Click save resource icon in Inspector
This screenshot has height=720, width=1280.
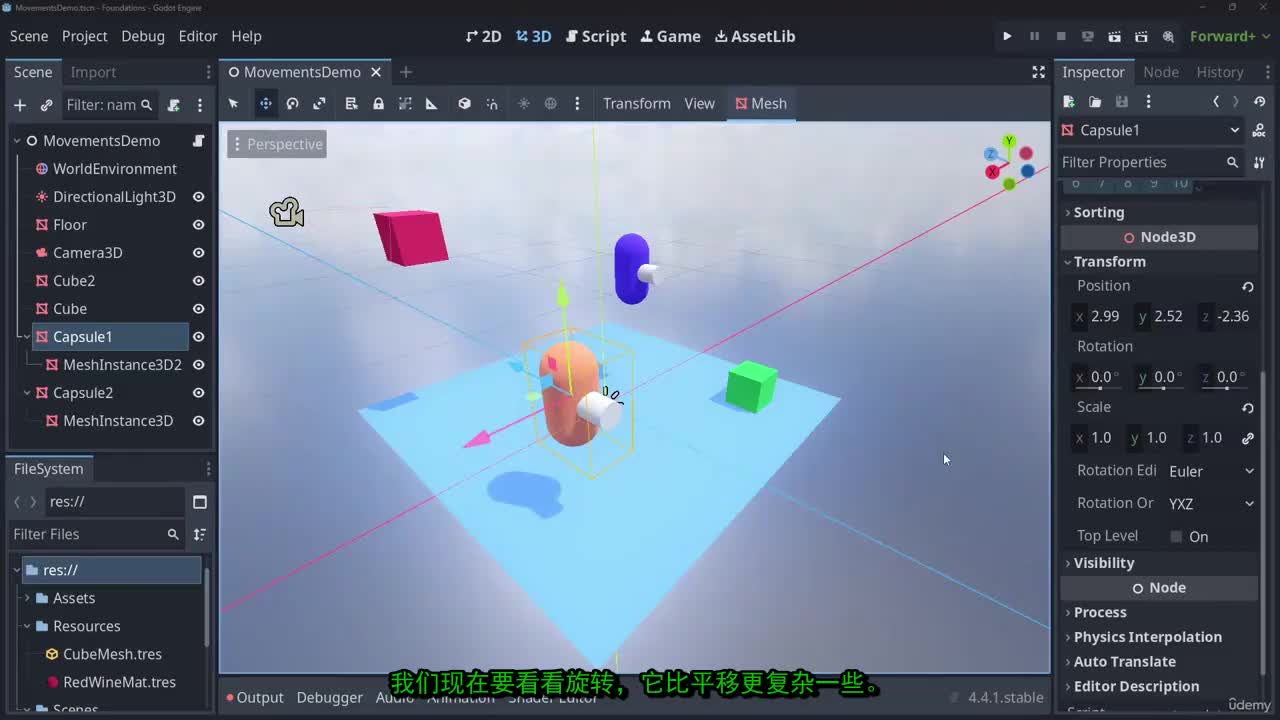coord(1122,101)
